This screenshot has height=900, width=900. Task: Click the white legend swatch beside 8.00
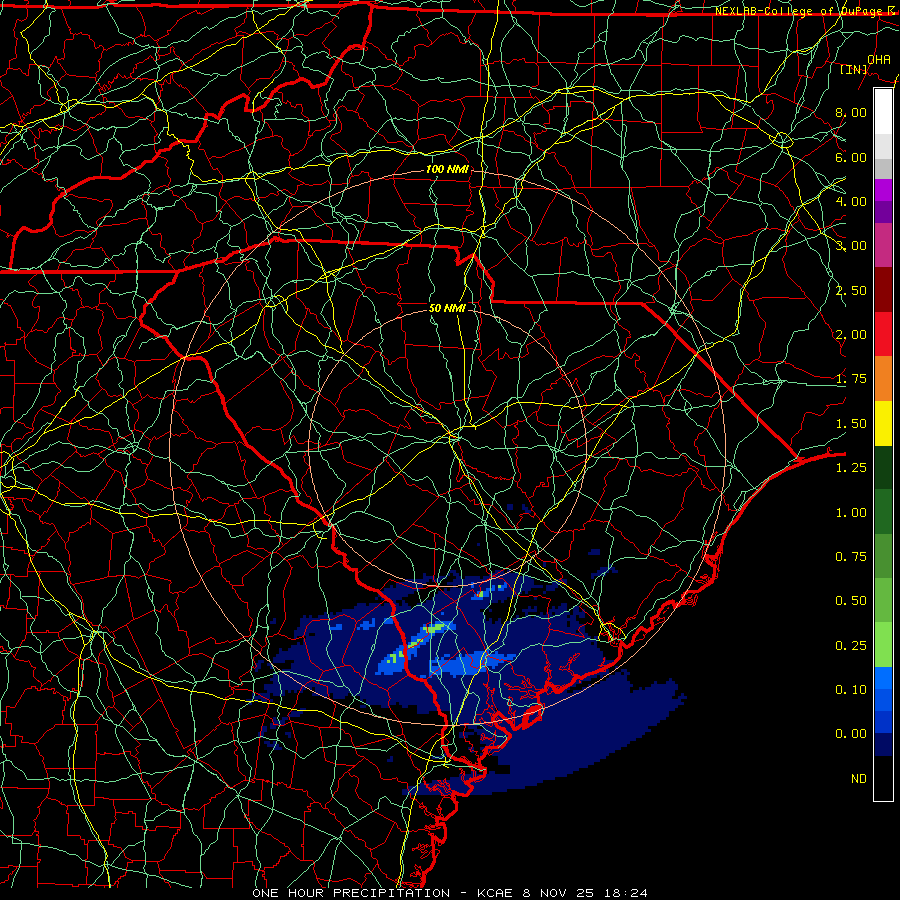[883, 112]
